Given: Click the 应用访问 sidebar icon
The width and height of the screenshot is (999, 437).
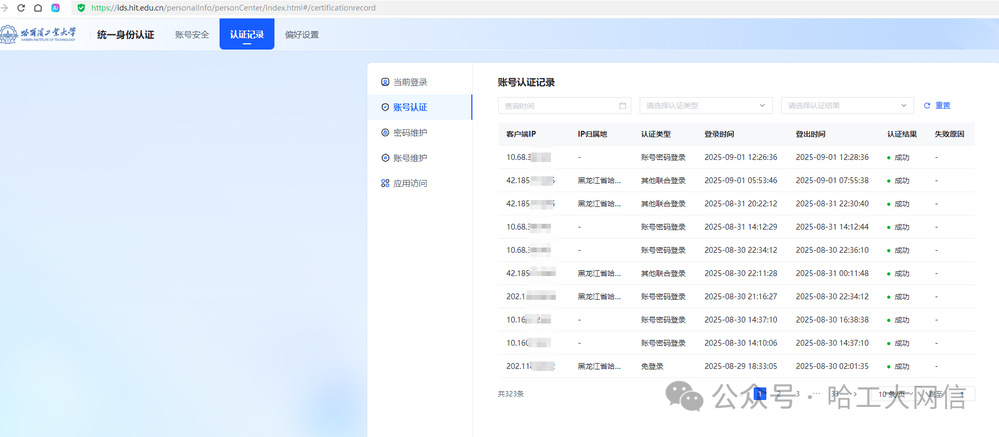Looking at the screenshot, I should (x=385, y=184).
